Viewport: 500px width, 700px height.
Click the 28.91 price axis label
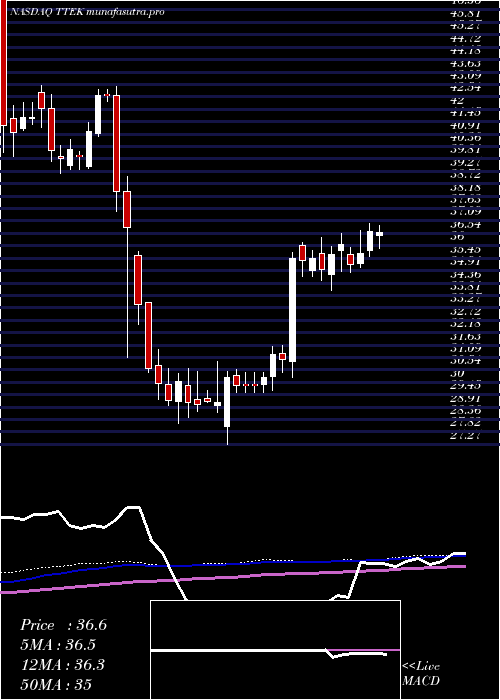[x=466, y=399]
